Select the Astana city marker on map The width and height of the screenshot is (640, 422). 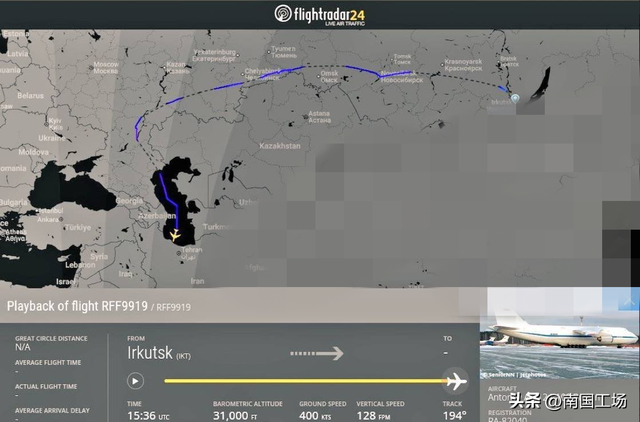click(305, 117)
